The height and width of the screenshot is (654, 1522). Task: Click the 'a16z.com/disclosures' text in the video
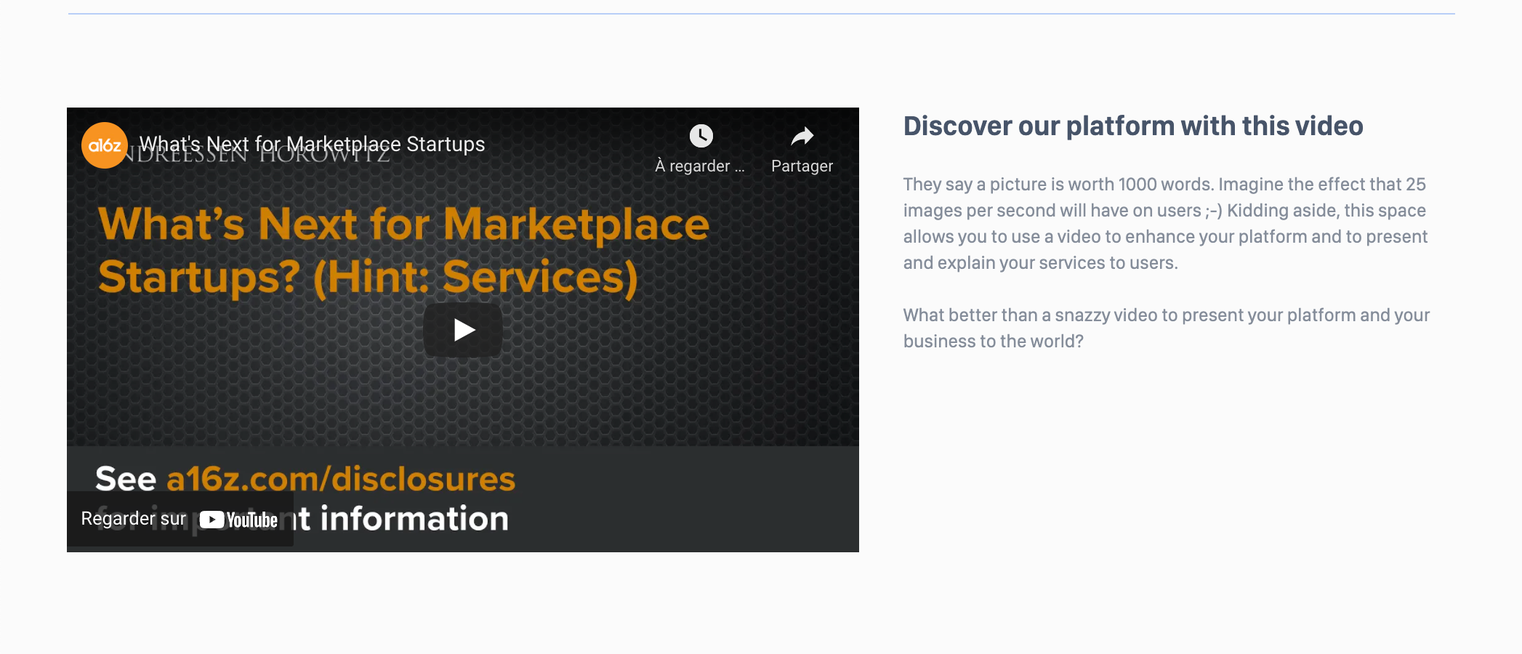(341, 479)
